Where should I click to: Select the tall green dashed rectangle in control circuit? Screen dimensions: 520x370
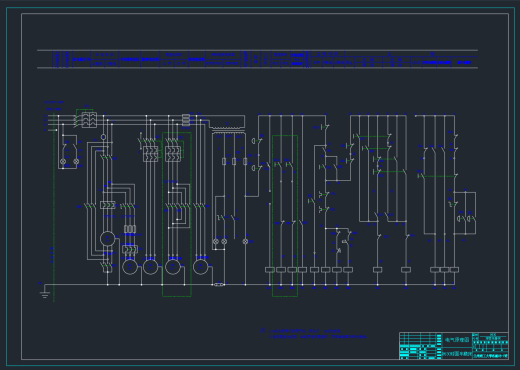tap(285, 216)
